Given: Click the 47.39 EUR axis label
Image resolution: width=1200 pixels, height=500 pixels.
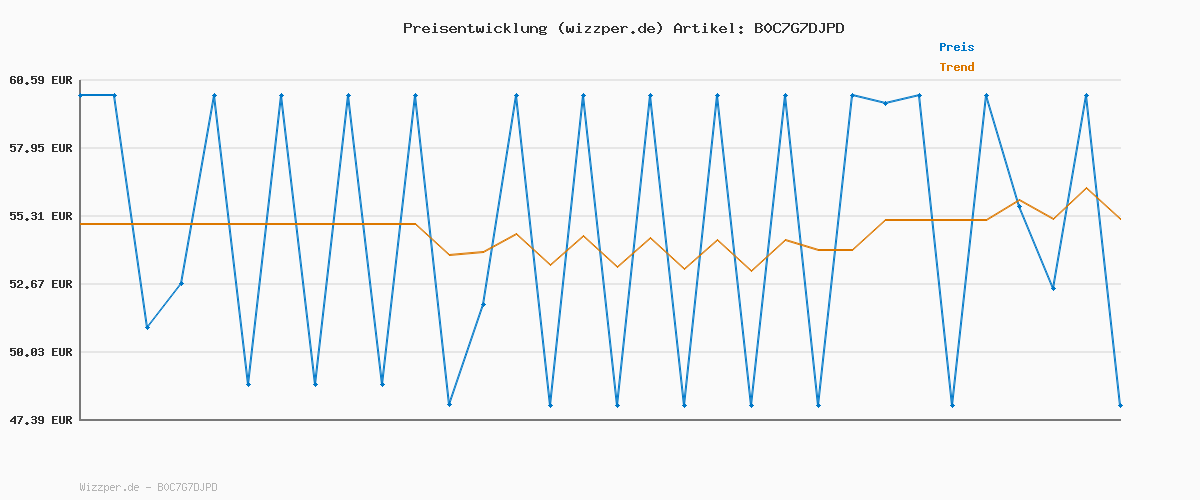Looking at the screenshot, I should click(x=41, y=420).
